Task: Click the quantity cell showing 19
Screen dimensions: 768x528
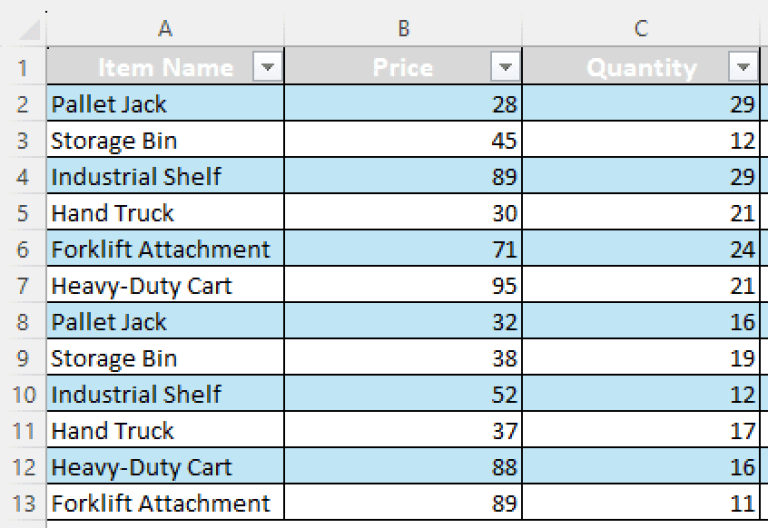Action: click(641, 358)
